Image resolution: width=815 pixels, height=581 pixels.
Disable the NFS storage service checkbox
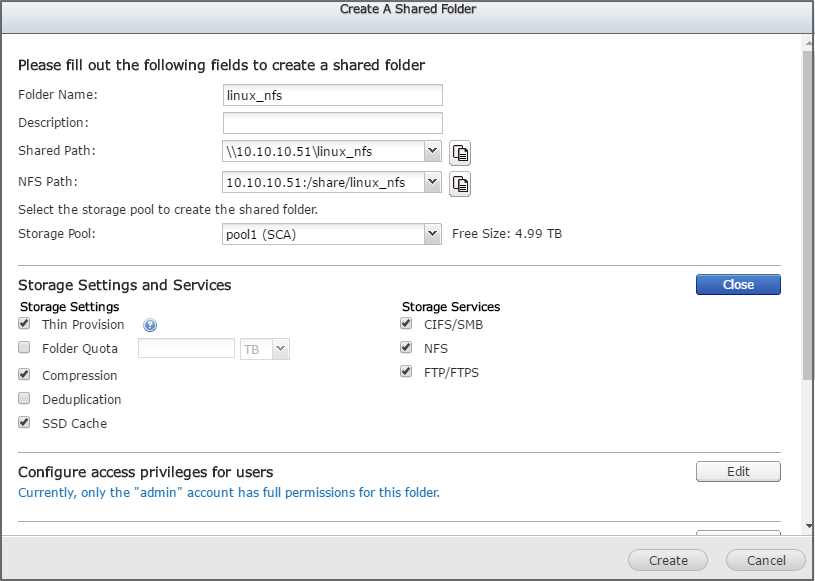pos(406,348)
